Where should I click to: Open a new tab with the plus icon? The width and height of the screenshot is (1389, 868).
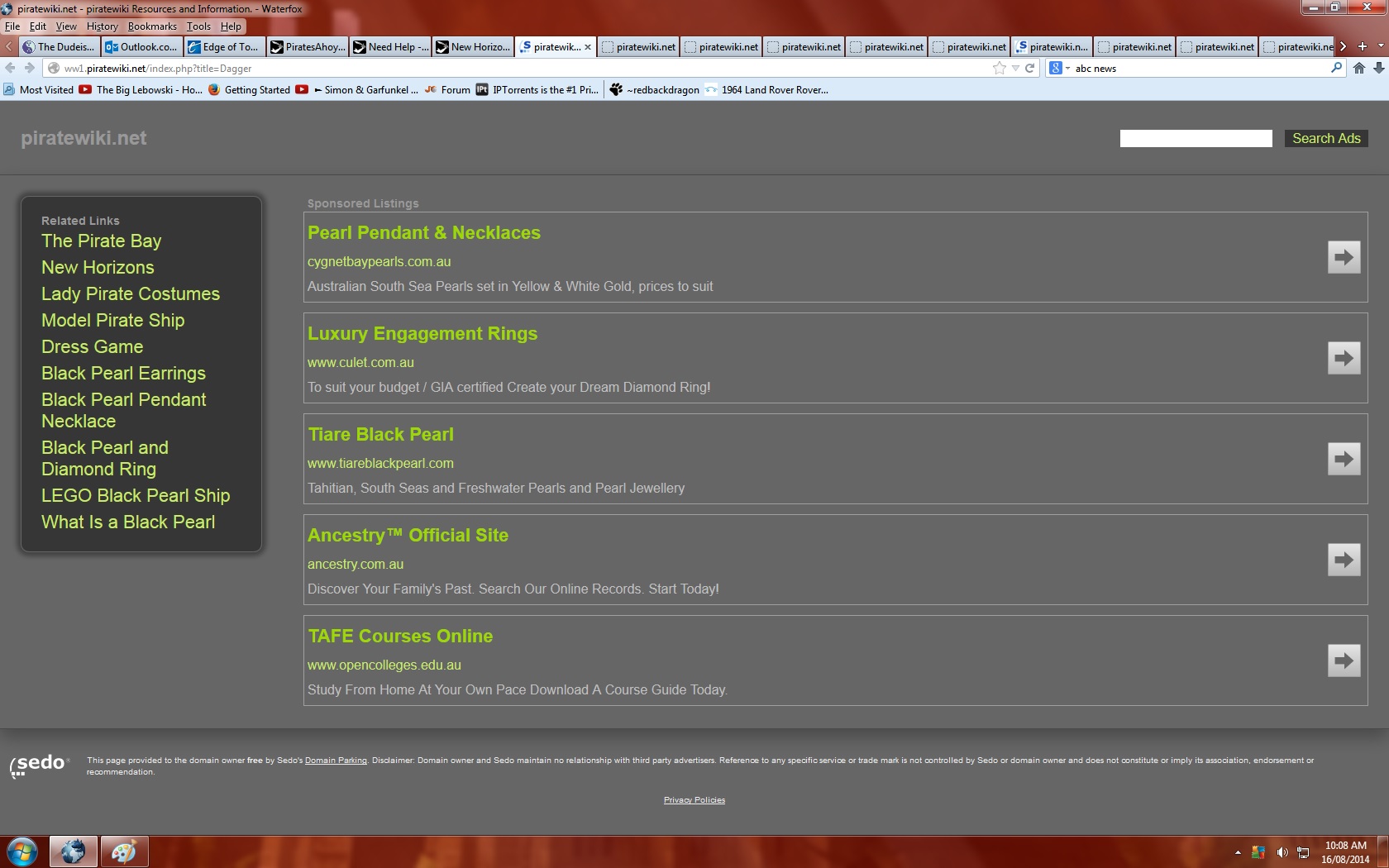click(x=1362, y=46)
